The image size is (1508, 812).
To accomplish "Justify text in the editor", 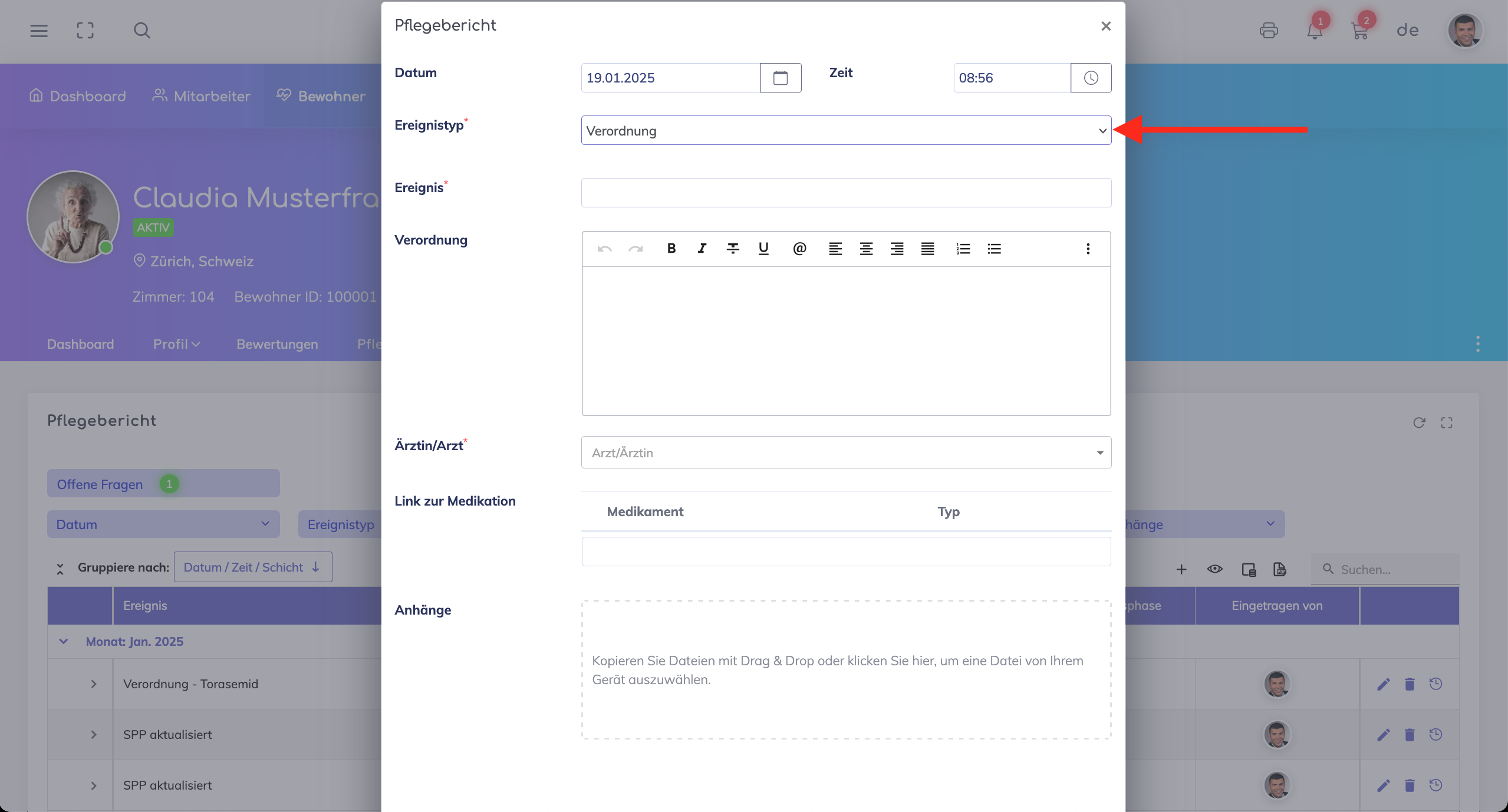I will pos(927,249).
